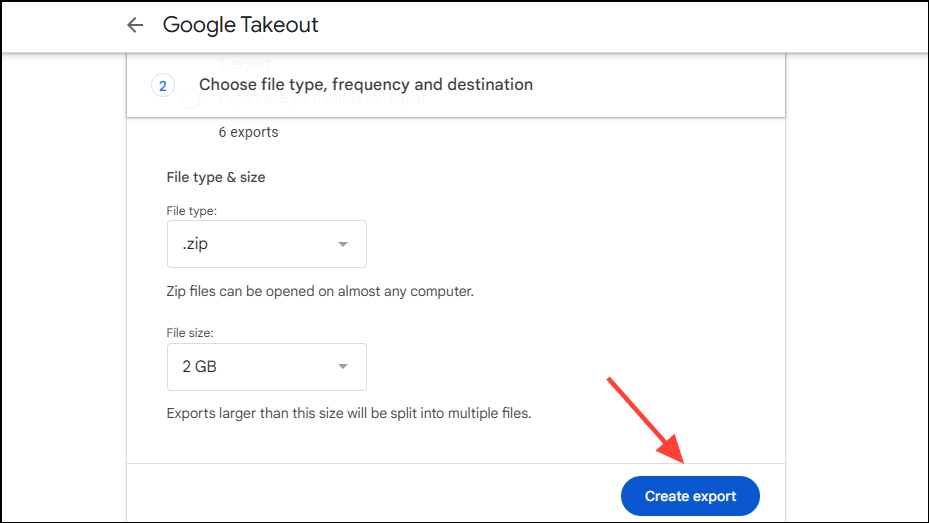Click the .zip value text
Viewport: 929px width, 523px height.
coord(195,244)
